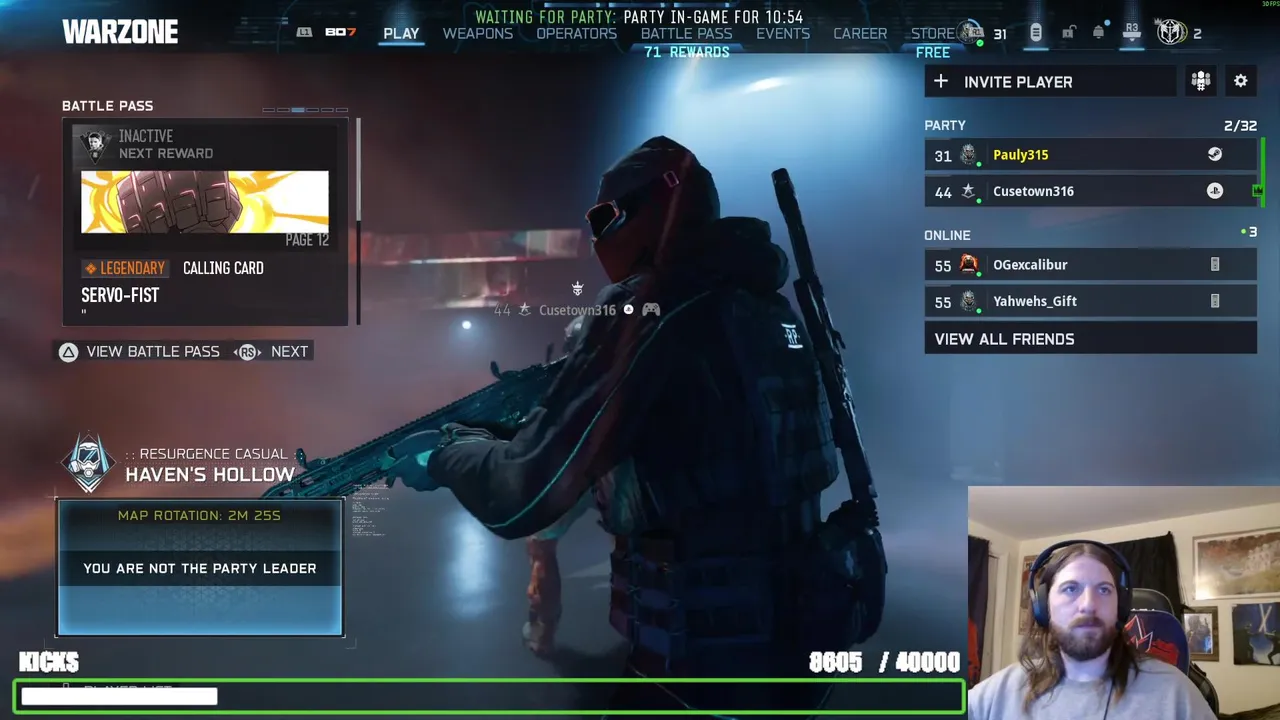Screen dimensions: 1280x720
Task: Click the BO7 game switch logo
Action: click(340, 33)
